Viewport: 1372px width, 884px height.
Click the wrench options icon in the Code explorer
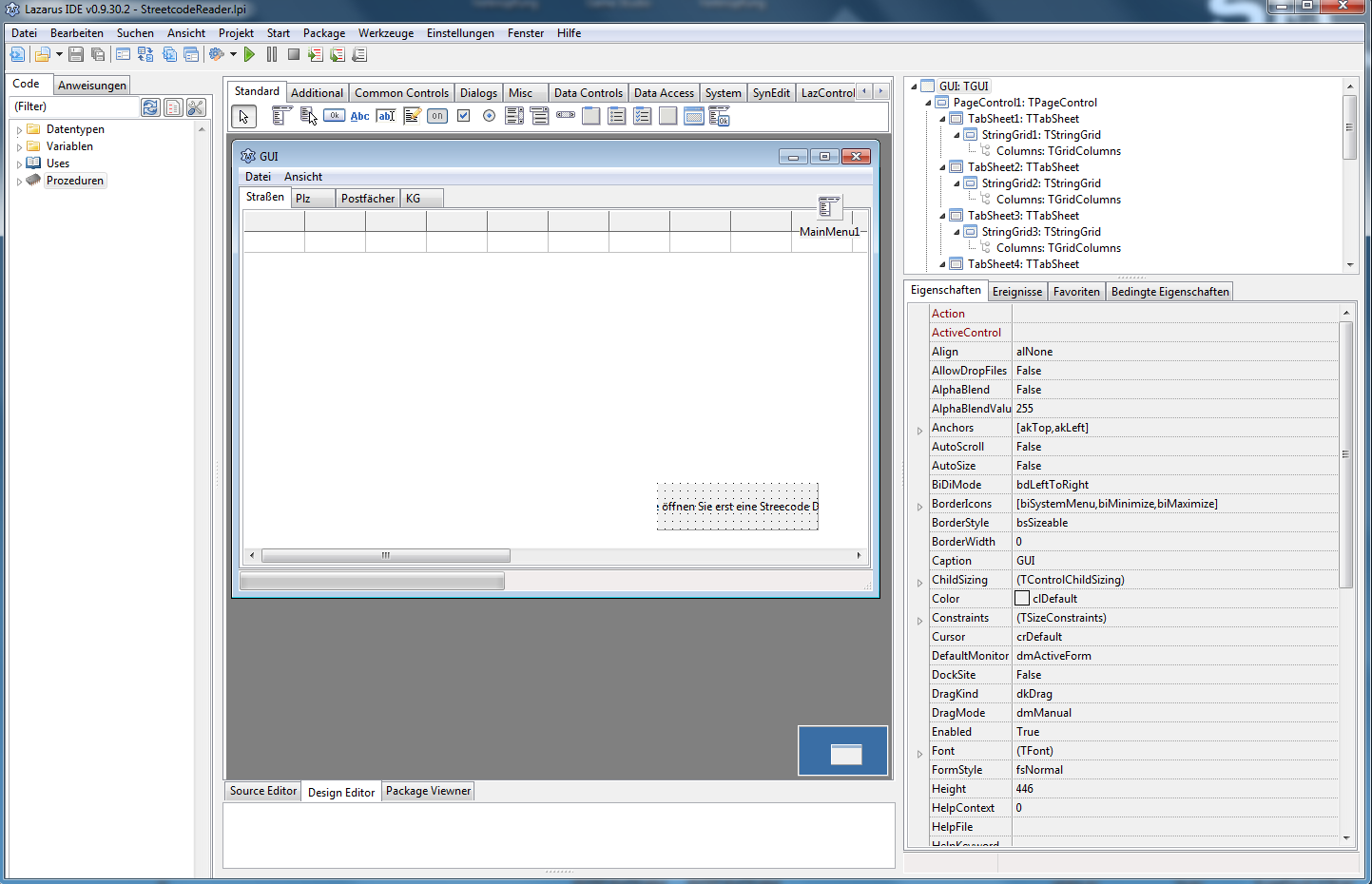[196, 107]
